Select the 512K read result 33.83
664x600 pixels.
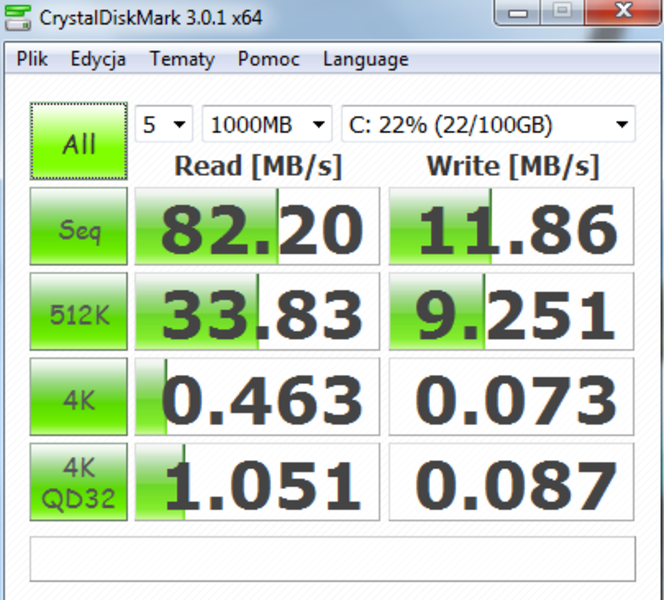(257, 312)
